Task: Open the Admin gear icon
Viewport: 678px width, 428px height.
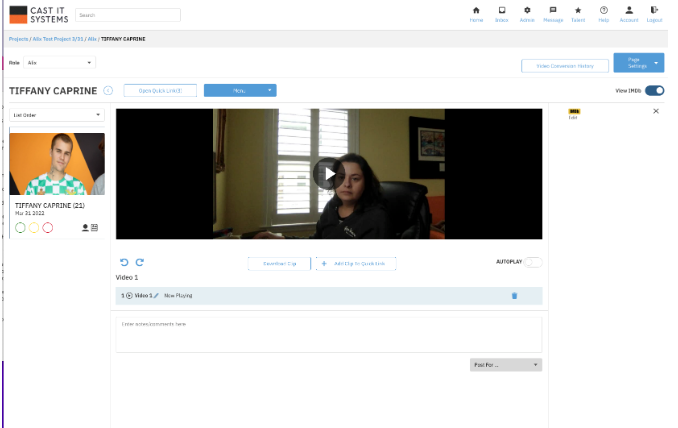Action: click(527, 10)
